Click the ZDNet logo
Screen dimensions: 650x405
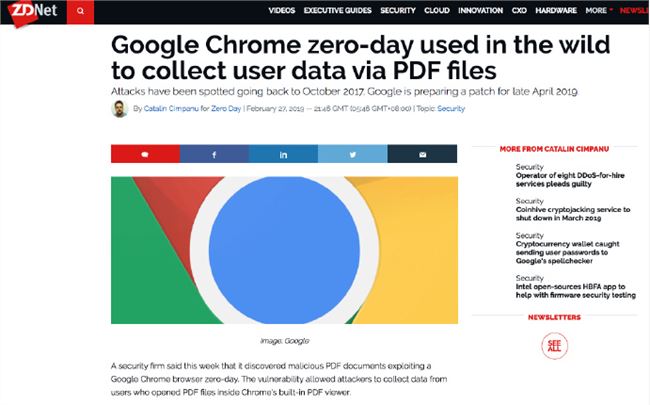[32, 12]
